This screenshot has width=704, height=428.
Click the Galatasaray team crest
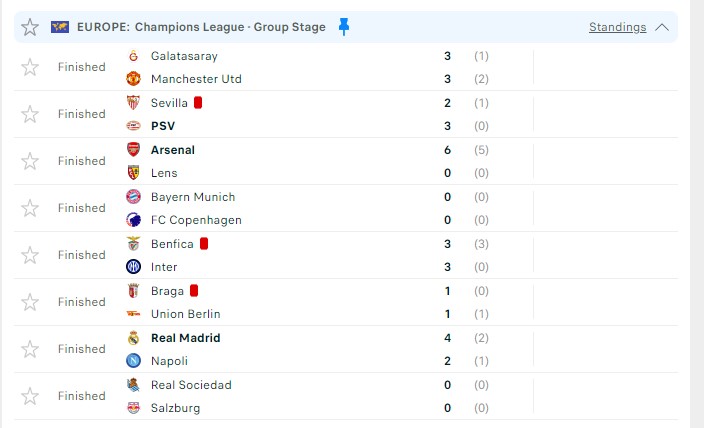(x=133, y=56)
